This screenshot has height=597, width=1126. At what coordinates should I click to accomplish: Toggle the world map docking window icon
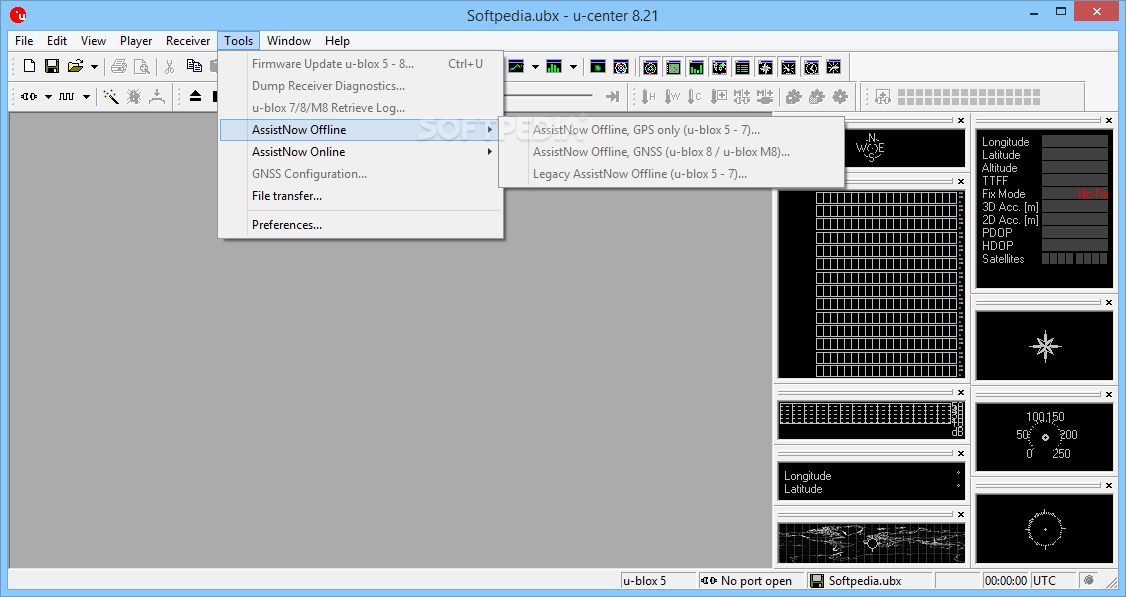(720, 68)
